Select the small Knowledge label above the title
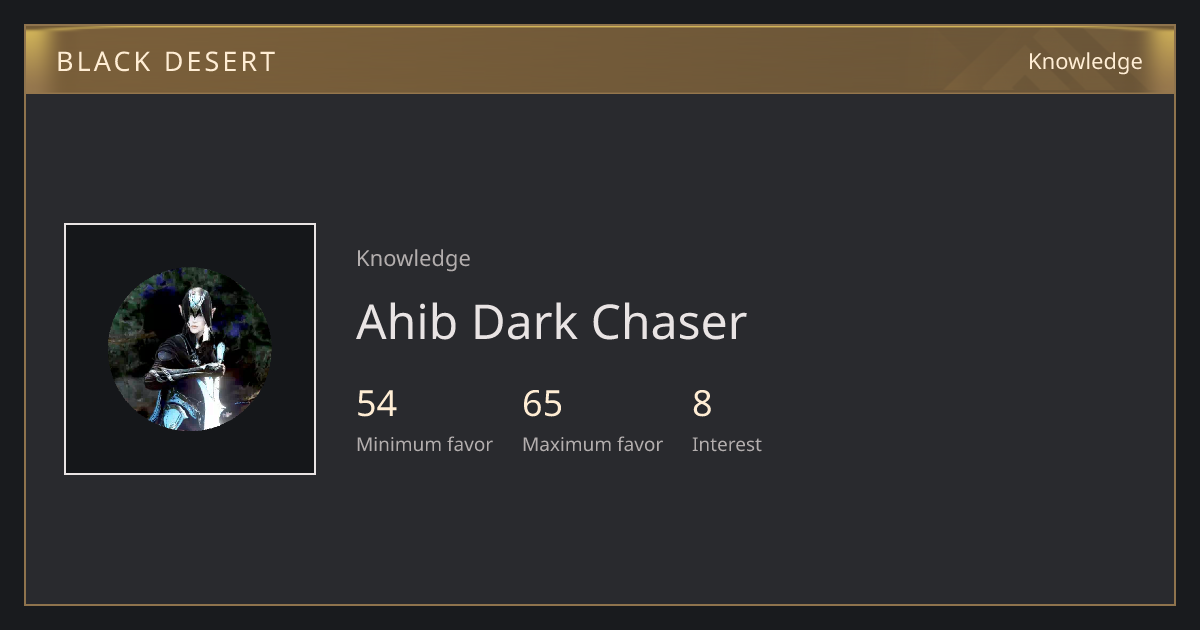This screenshot has width=1200, height=630. [x=413, y=258]
